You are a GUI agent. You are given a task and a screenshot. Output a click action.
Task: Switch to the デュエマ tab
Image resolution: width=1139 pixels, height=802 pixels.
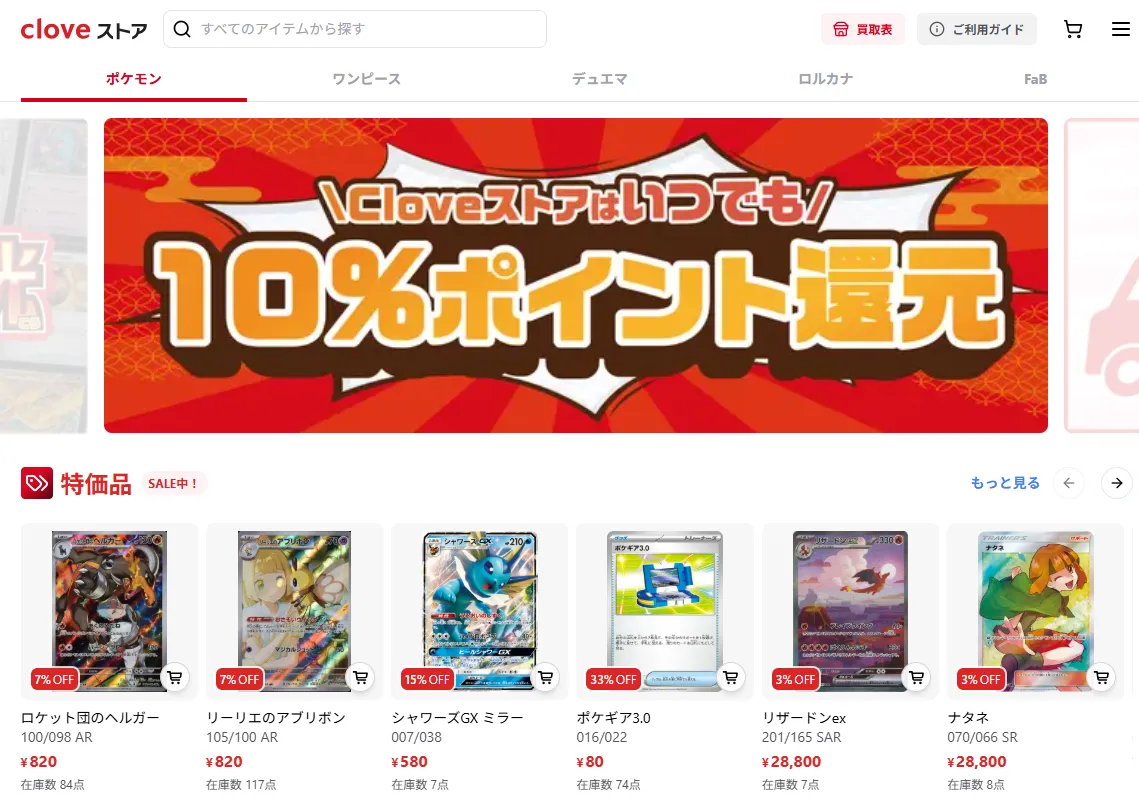point(599,79)
